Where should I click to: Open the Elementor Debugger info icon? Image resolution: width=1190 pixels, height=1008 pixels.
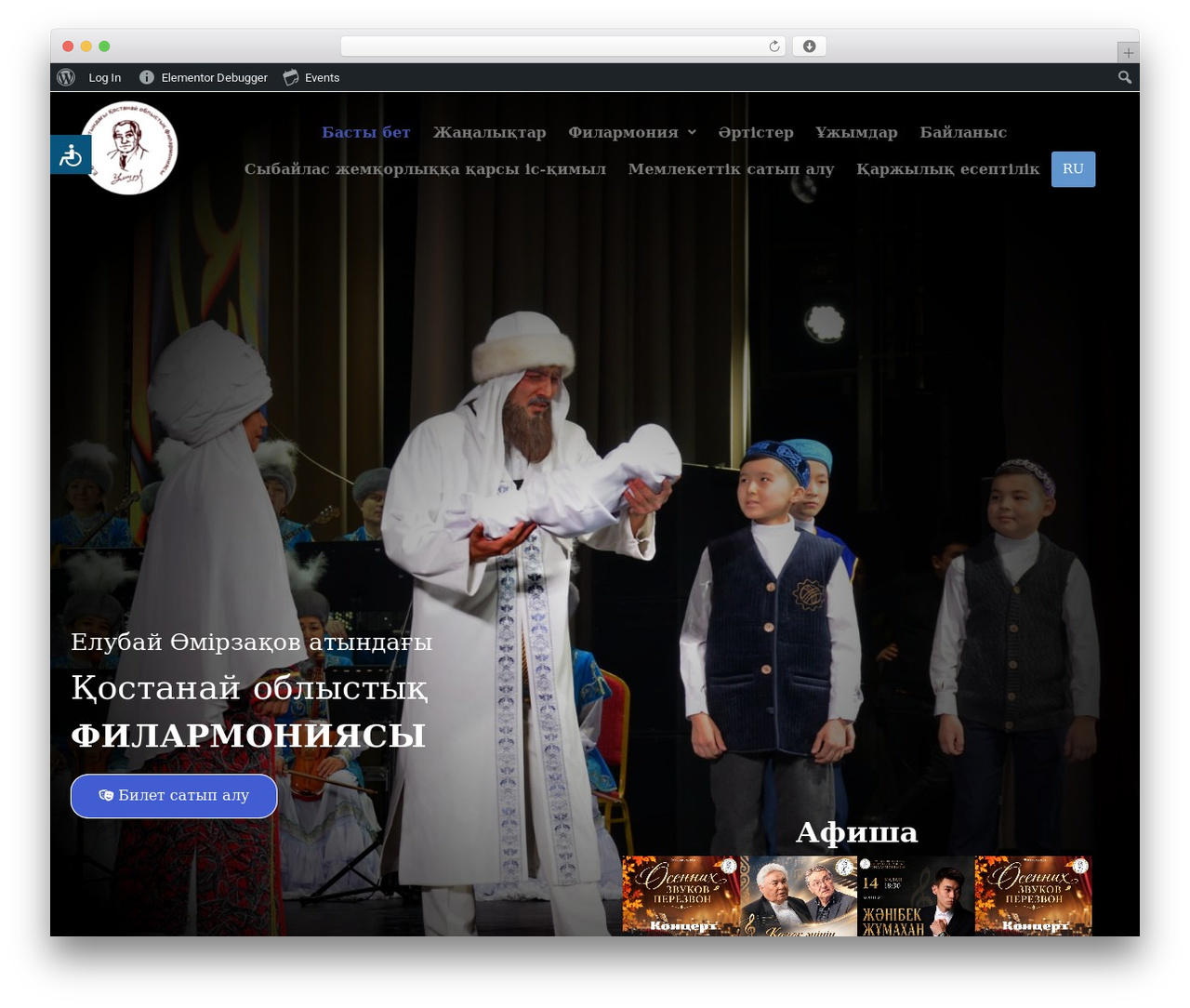[147, 78]
